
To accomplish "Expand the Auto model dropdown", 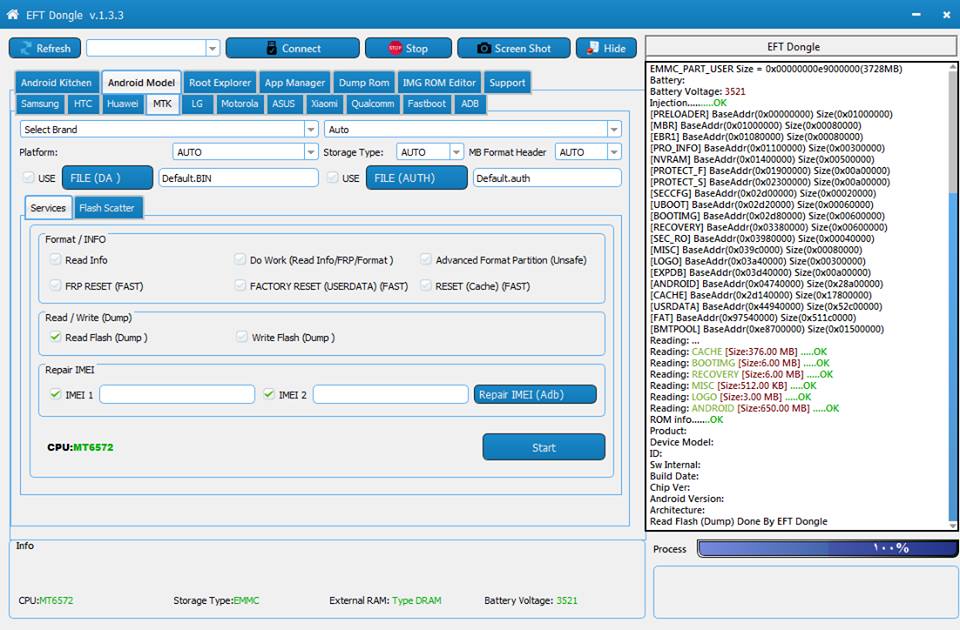I will pyautogui.click(x=614, y=129).
